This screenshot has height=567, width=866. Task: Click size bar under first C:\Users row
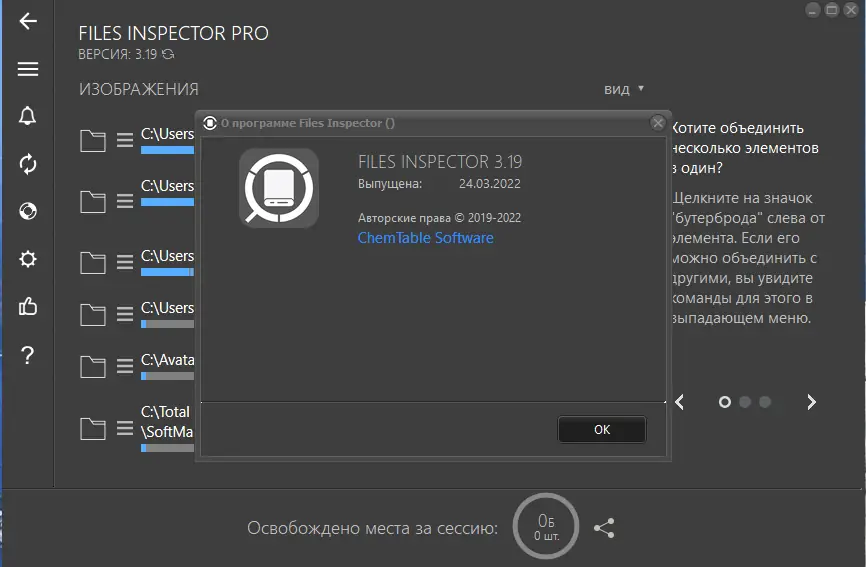click(x=167, y=150)
